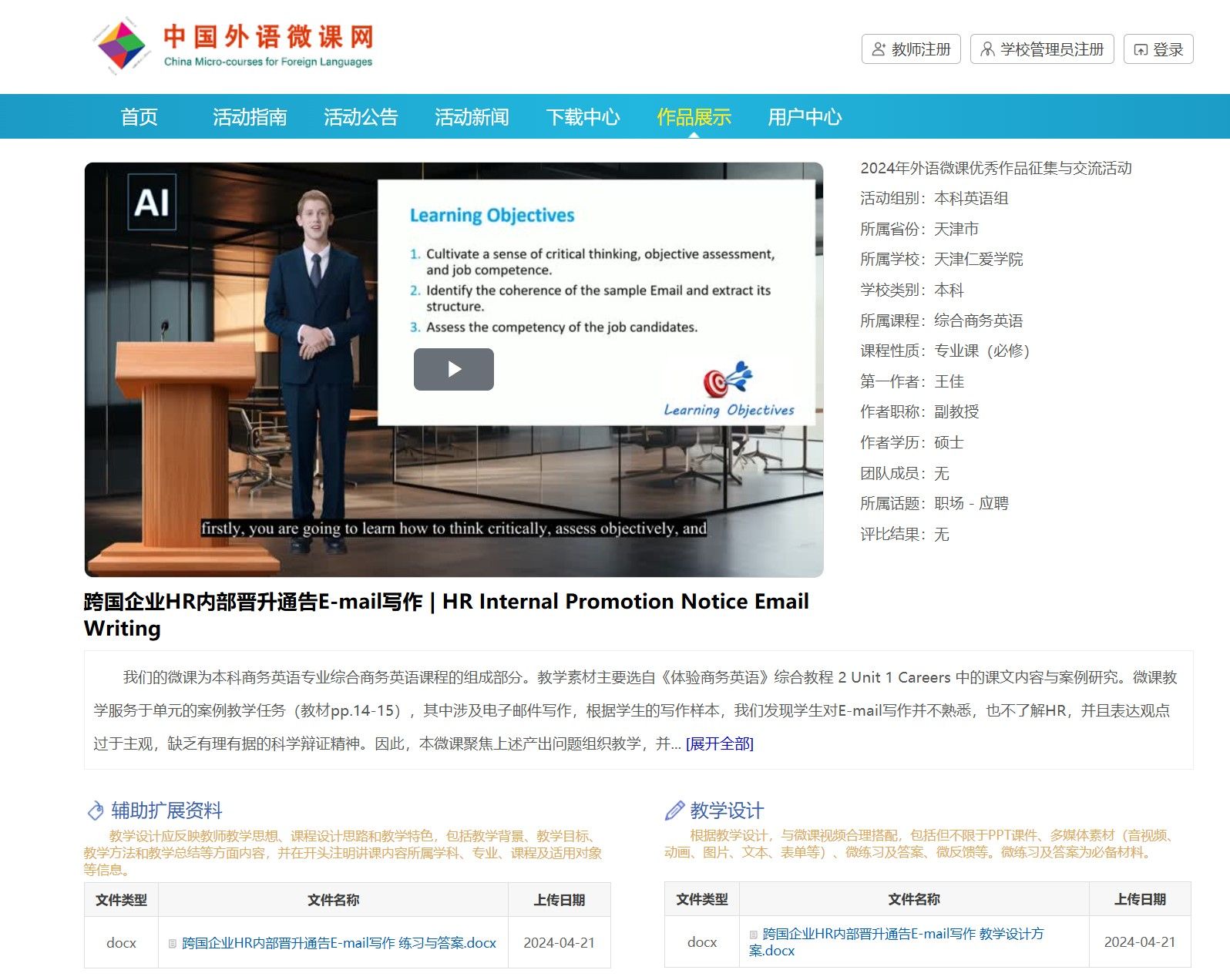Click 第一作者: 王佳 text
Viewport: 1230px width, 980px height.
(912, 381)
